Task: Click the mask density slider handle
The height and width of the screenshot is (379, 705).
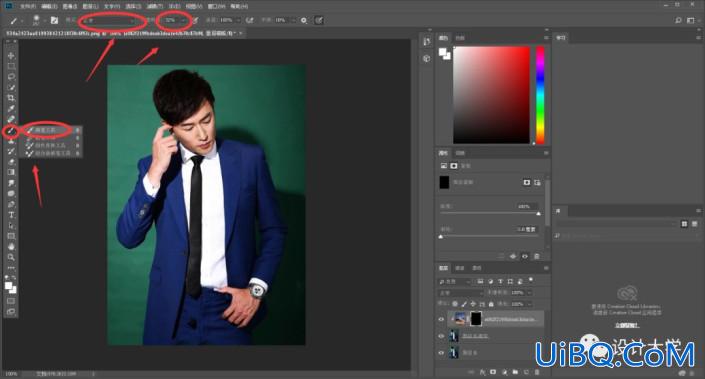Action: 538,214
